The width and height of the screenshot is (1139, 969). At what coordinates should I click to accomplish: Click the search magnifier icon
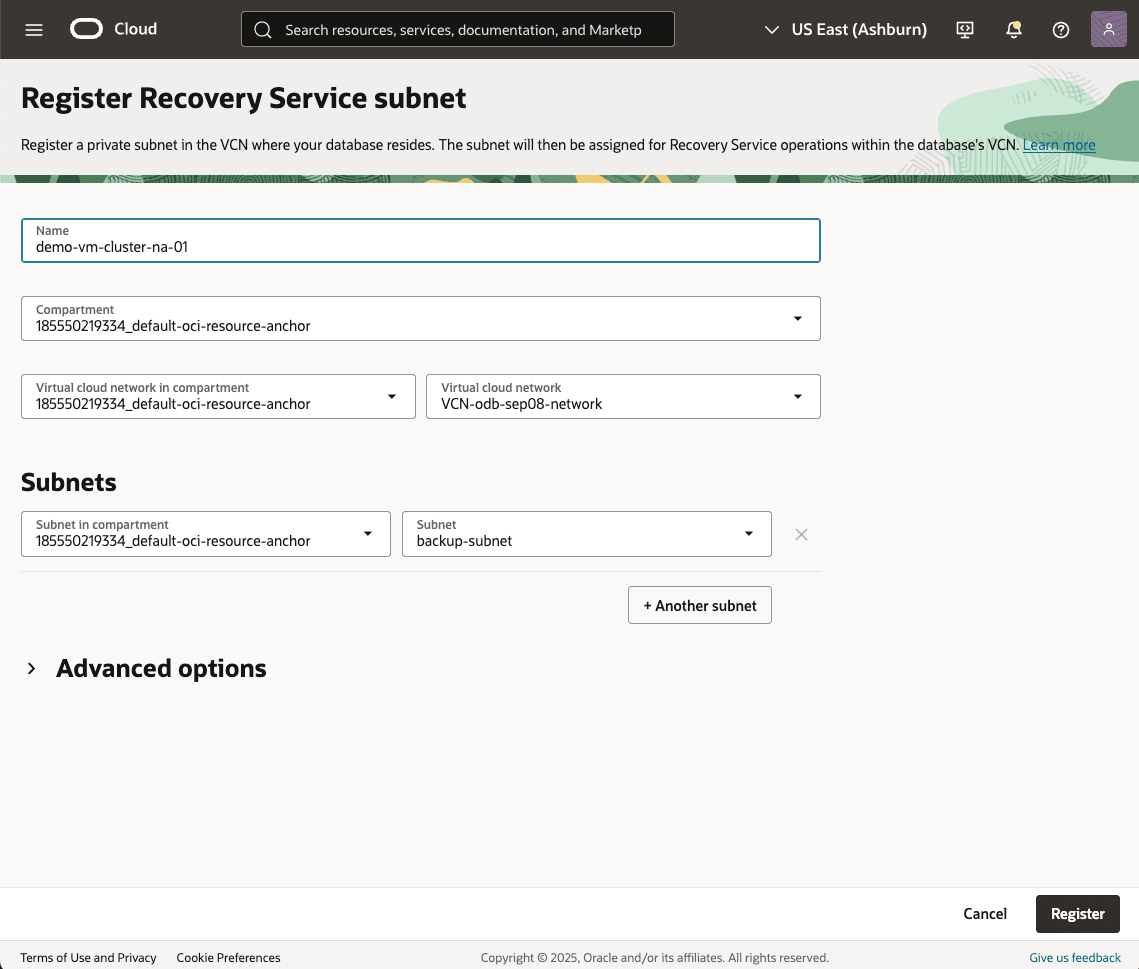pos(262,29)
